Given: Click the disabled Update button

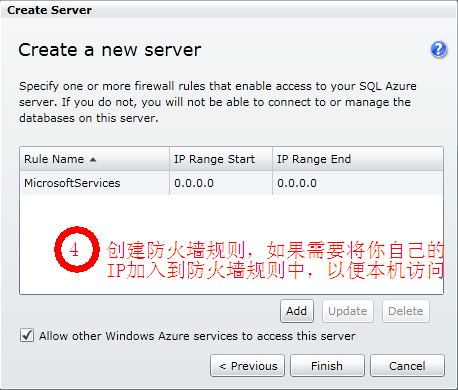Looking at the screenshot, I should pos(348,311).
